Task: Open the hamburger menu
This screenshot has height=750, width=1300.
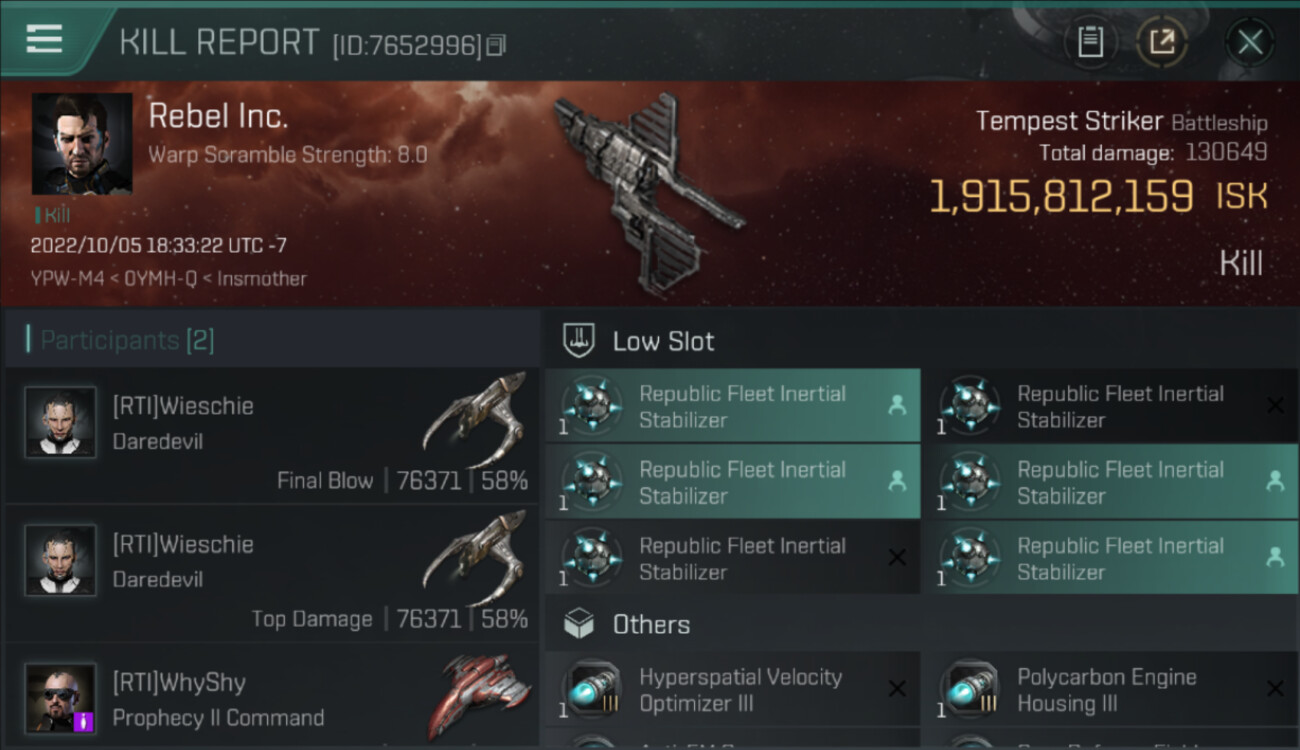Action: [44, 39]
